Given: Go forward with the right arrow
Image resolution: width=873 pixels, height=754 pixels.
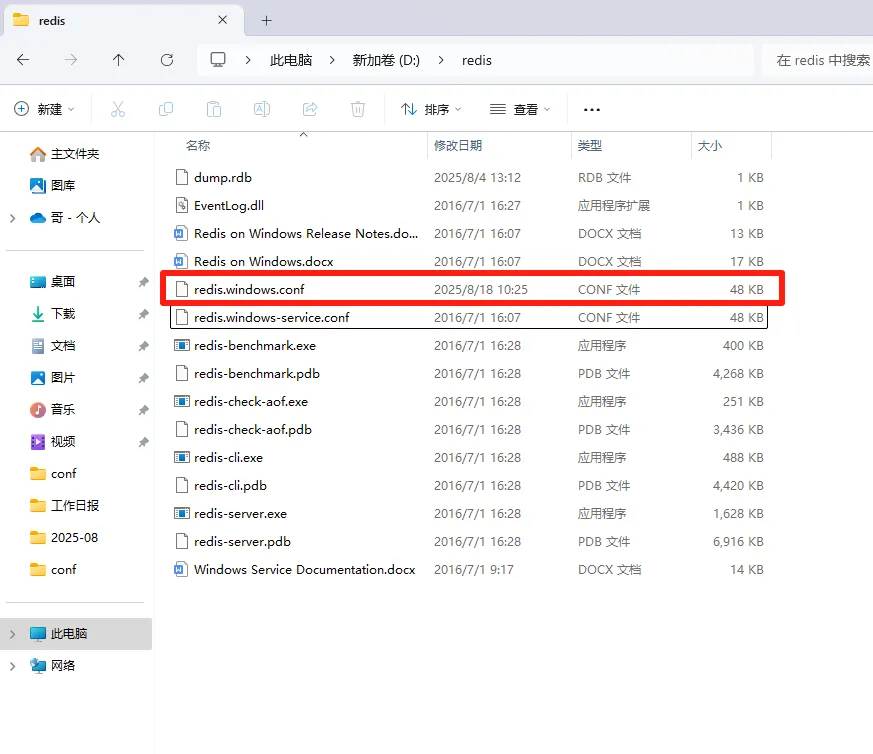Looking at the screenshot, I should tap(71, 60).
